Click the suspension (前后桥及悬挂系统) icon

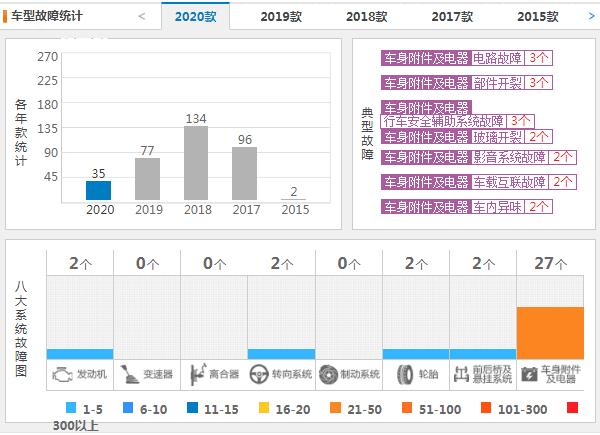[461, 374]
